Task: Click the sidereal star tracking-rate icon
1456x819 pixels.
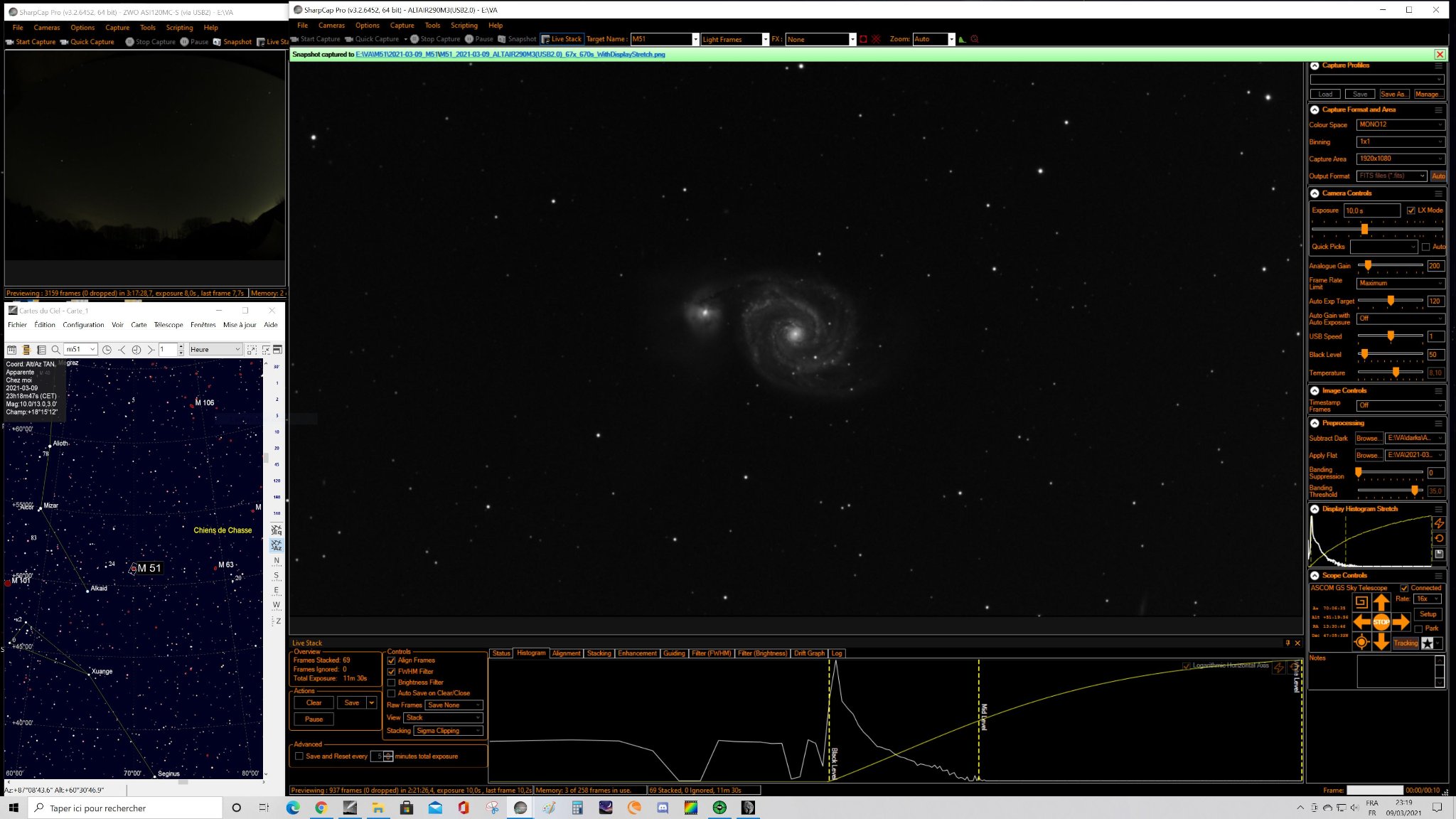Action: coord(1427,643)
